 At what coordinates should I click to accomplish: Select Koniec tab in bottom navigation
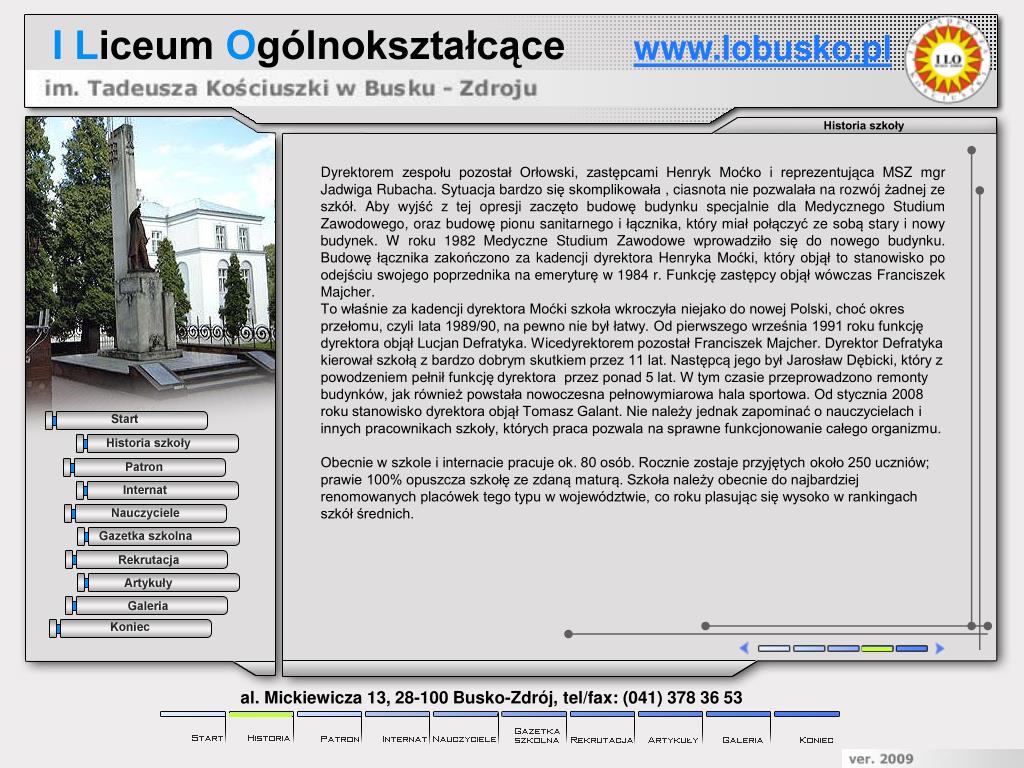coord(807,727)
